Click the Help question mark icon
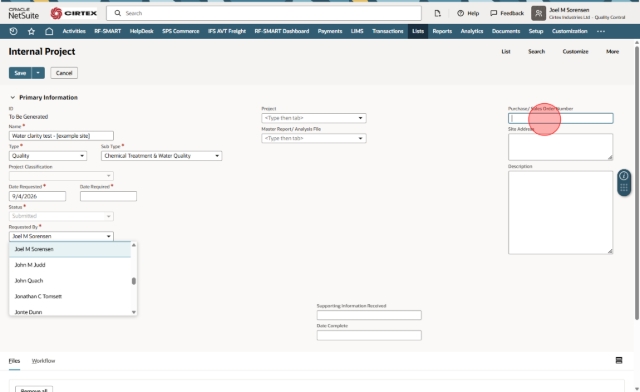The height and width of the screenshot is (392, 640). point(460,13)
